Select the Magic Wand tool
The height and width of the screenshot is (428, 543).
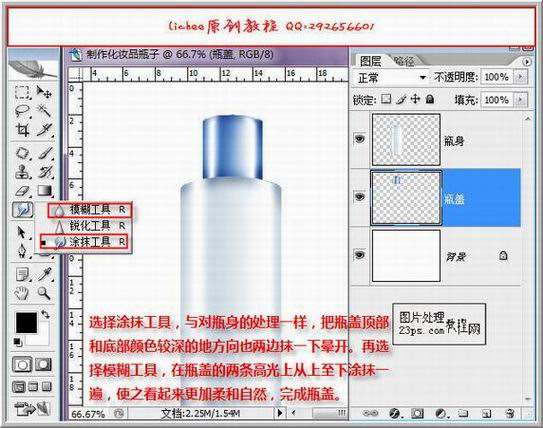44,112
